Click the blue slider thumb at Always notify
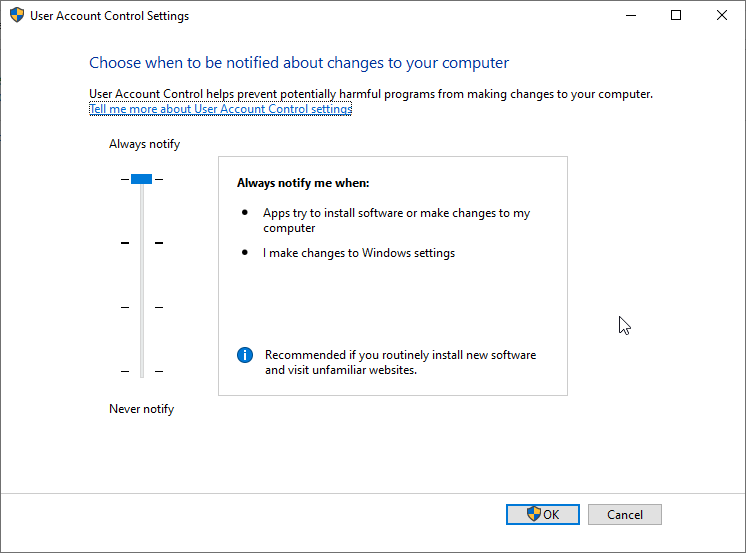The image size is (746, 553). pos(141,179)
